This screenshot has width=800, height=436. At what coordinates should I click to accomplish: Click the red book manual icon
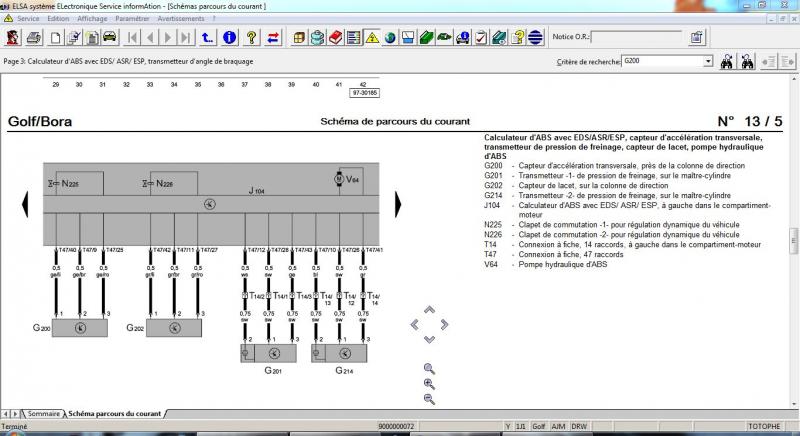coord(336,37)
